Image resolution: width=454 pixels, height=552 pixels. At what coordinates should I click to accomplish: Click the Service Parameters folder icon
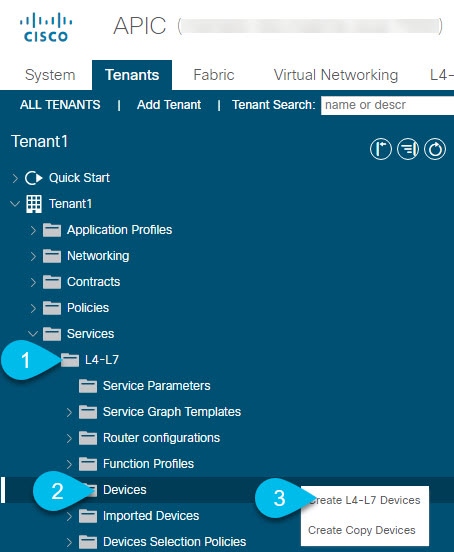pyautogui.click(x=88, y=386)
